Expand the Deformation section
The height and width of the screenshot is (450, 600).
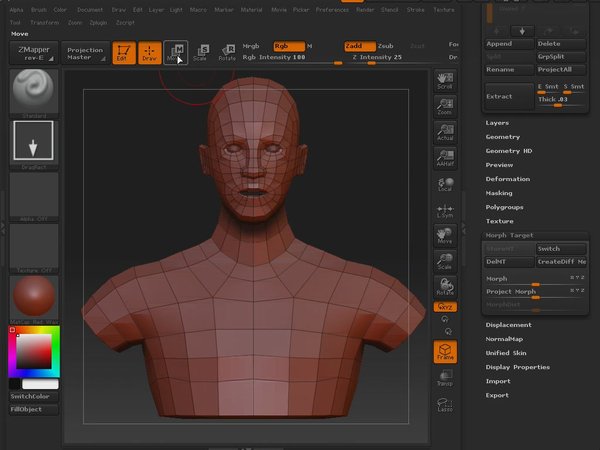click(x=508, y=179)
